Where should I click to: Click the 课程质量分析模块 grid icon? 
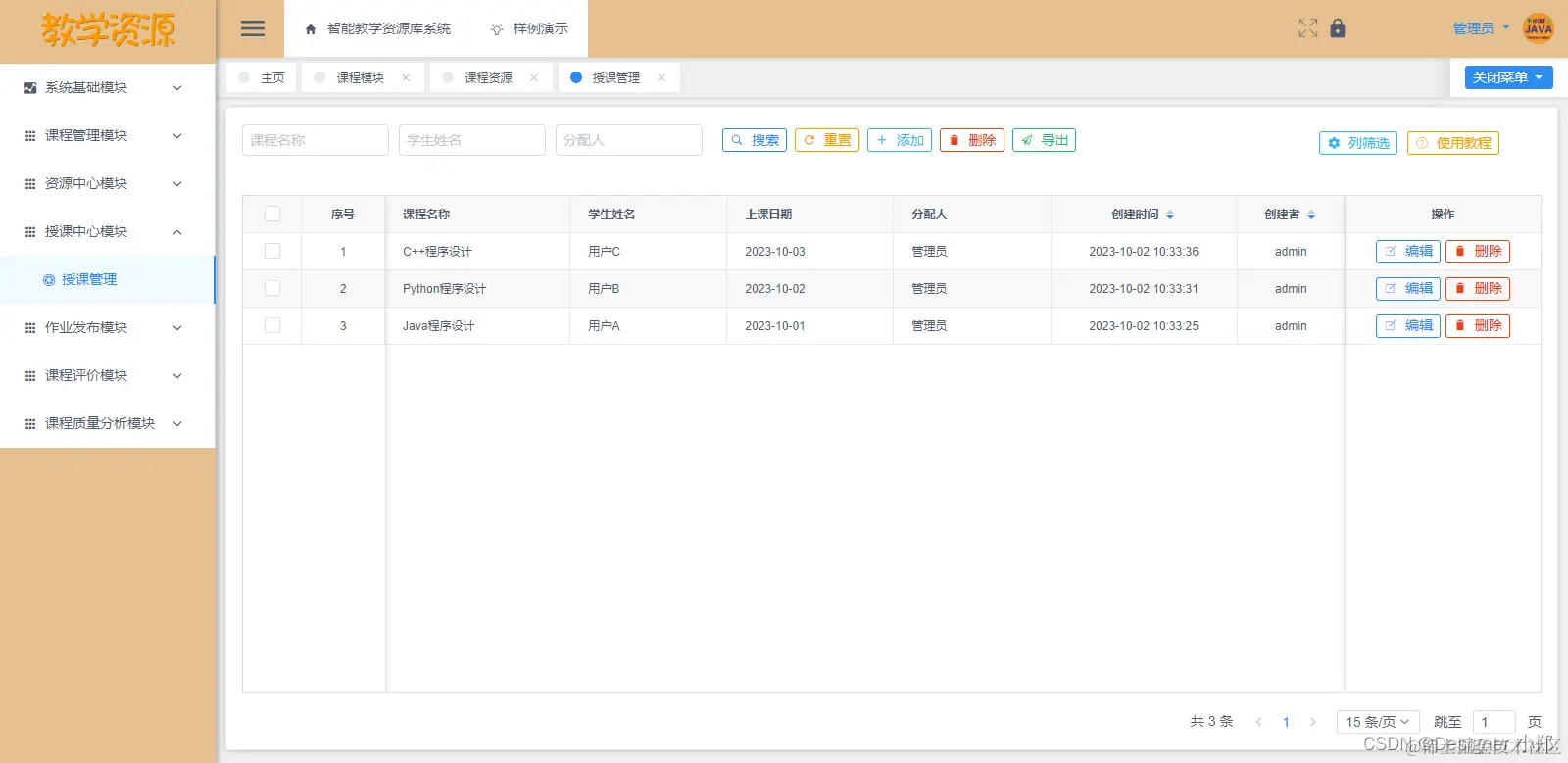coord(30,423)
